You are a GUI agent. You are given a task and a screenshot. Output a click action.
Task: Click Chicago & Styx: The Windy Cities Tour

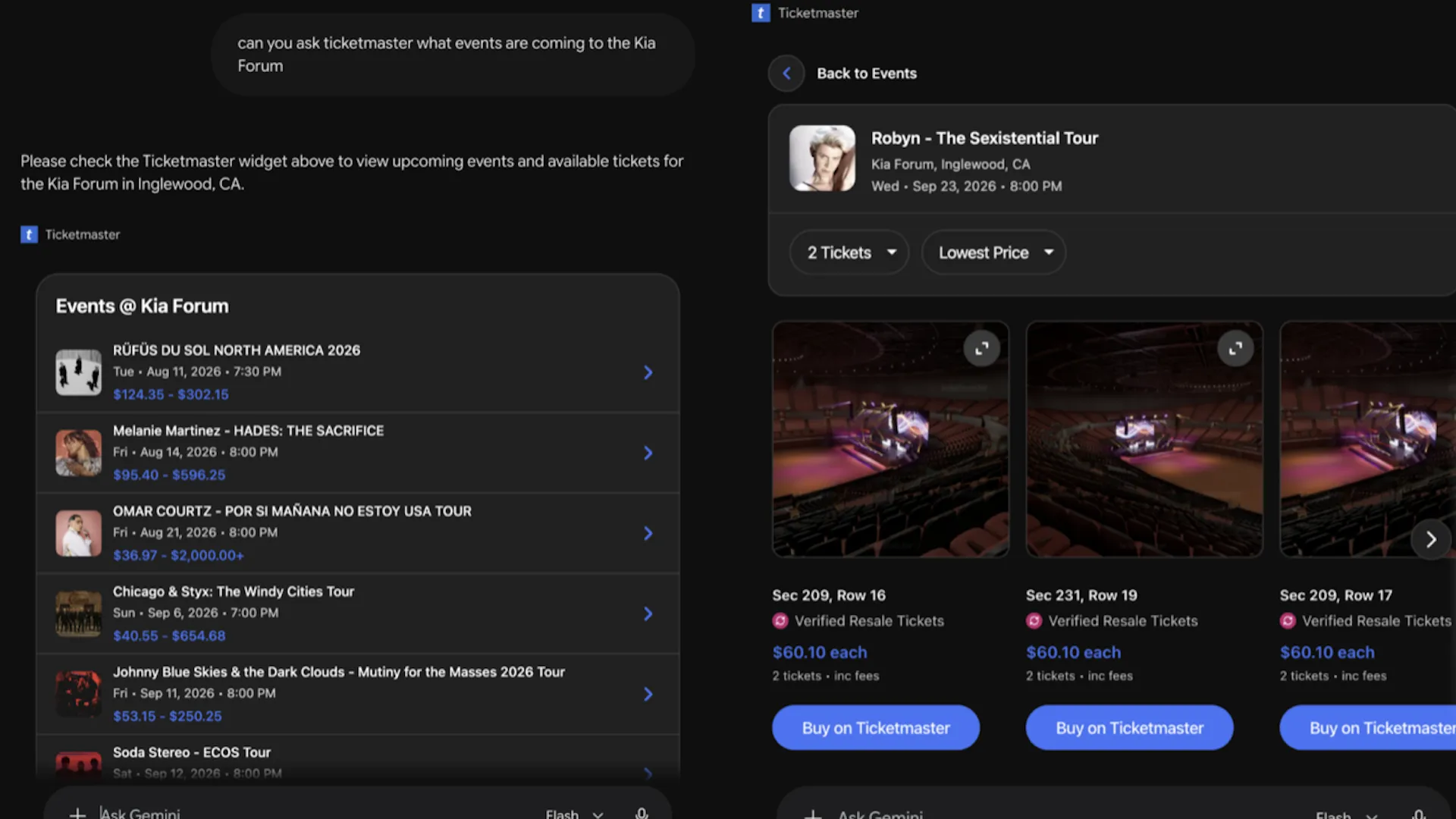[234, 591]
